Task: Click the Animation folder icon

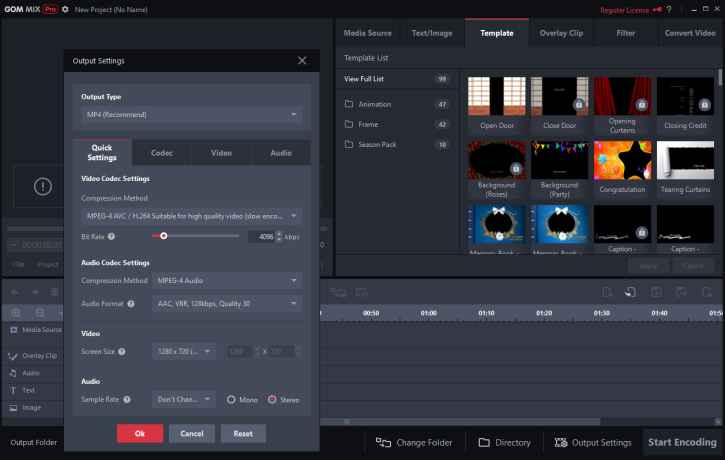Action: pyautogui.click(x=349, y=104)
